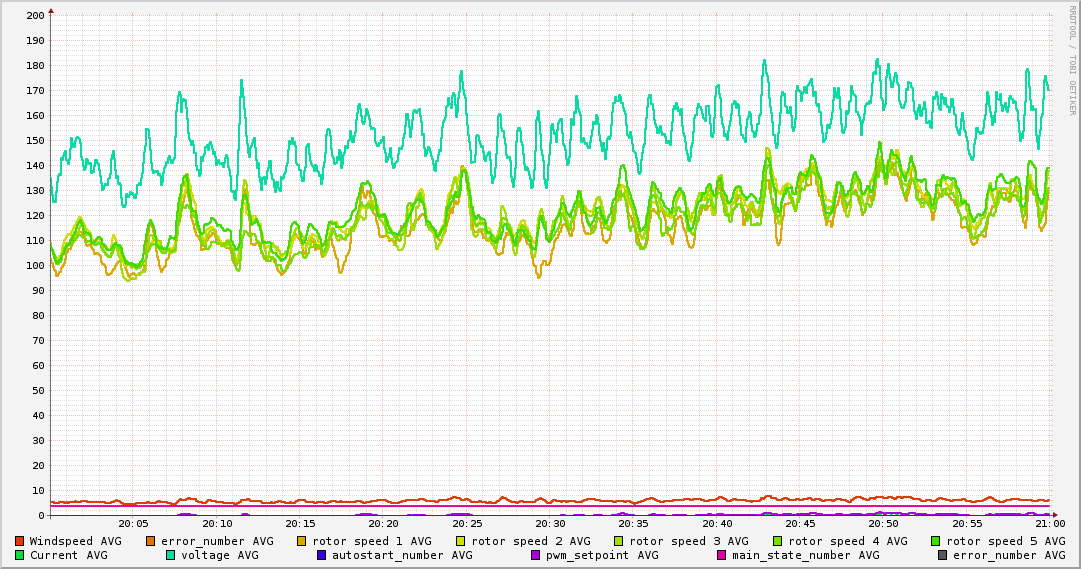This screenshot has width=1081, height=569.
Task: Click the 50 value on the y-axis
Action: tap(39, 390)
